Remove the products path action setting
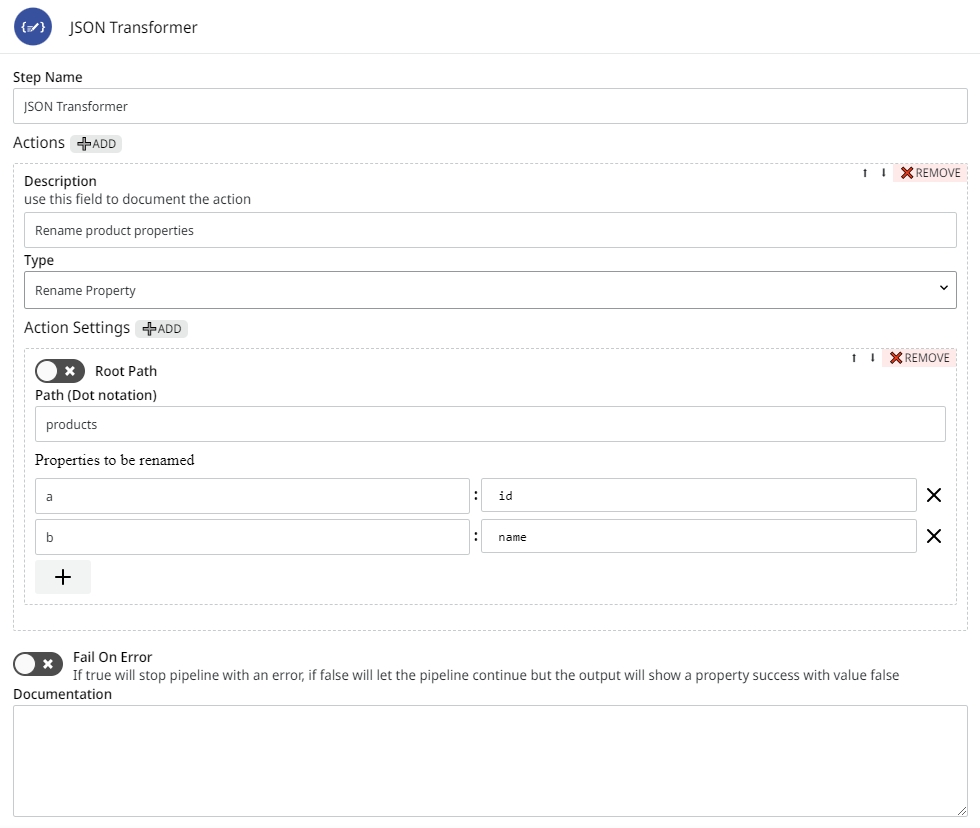Image resolution: width=980 pixels, height=828 pixels. [919, 358]
